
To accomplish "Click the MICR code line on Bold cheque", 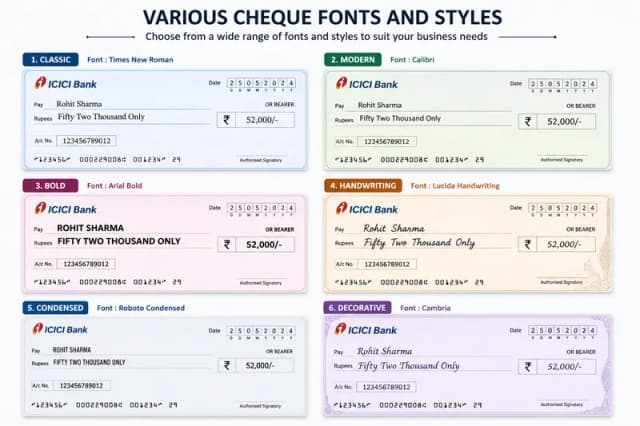I will coord(107,282).
